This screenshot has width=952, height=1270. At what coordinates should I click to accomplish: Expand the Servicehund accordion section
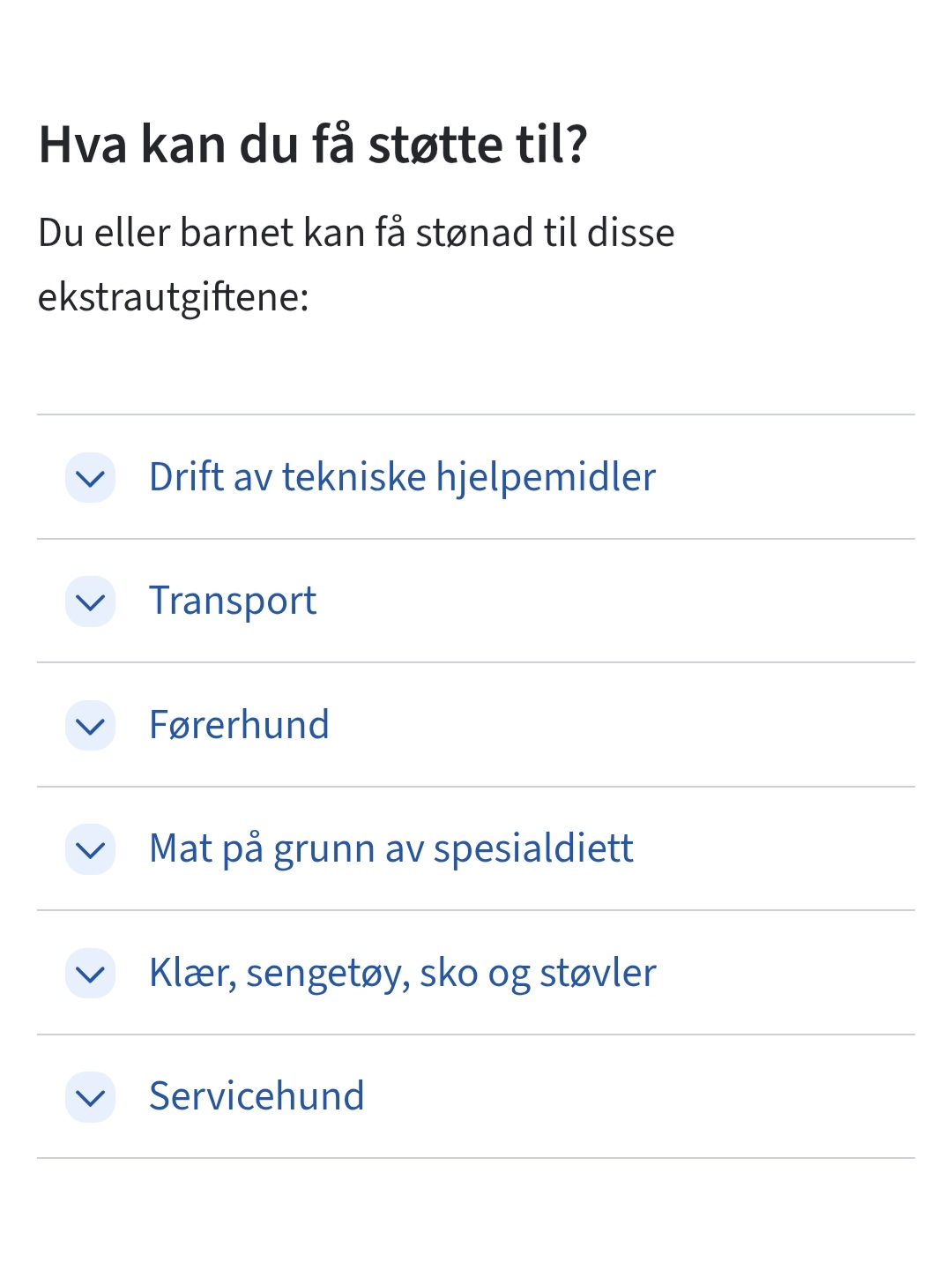[476, 1096]
